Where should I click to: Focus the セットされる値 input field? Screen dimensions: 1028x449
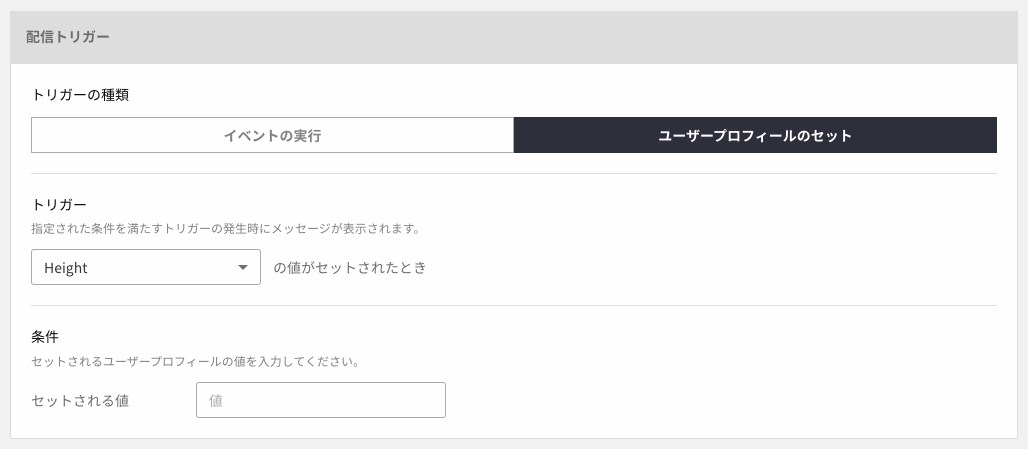coord(321,400)
